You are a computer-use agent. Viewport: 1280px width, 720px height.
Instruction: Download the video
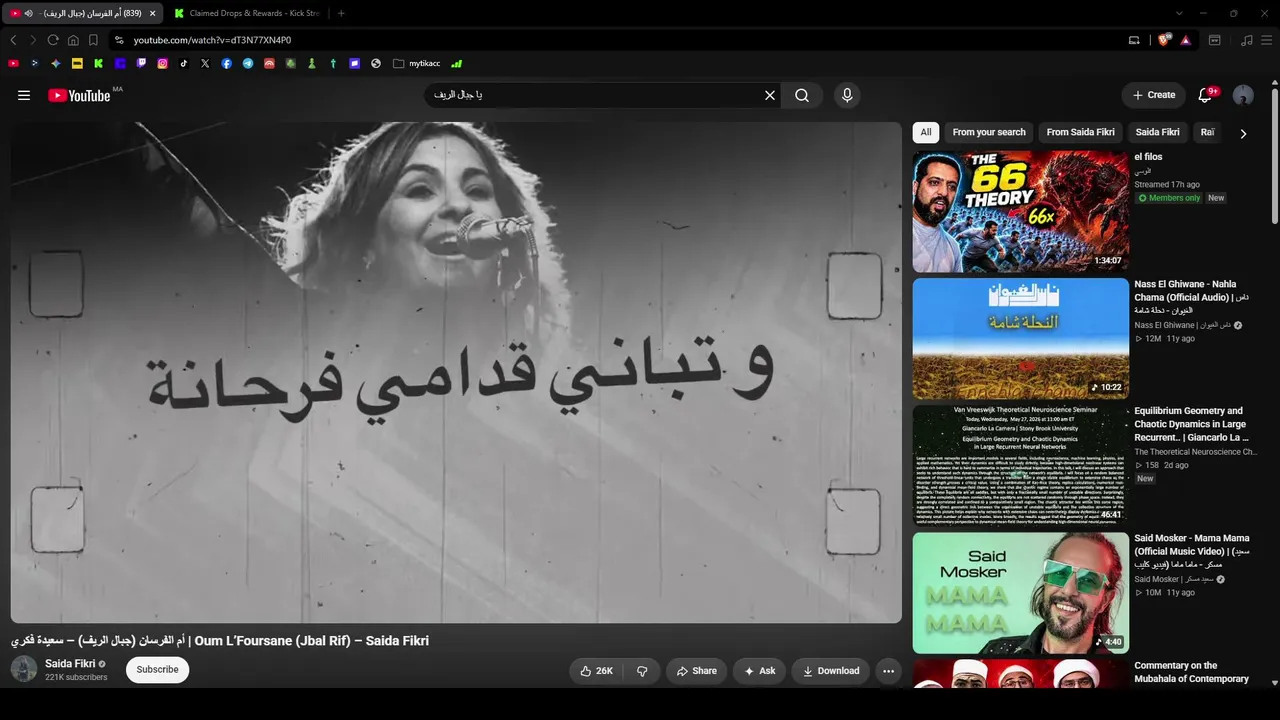(x=831, y=671)
